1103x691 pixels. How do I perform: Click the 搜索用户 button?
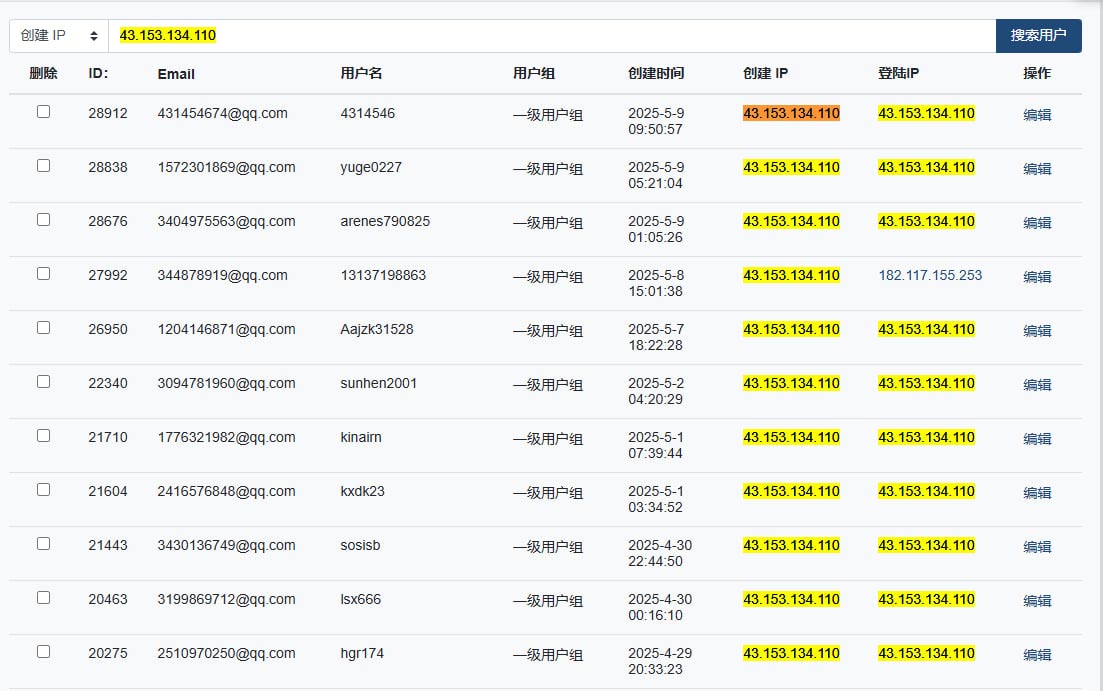[x=1038, y=35]
